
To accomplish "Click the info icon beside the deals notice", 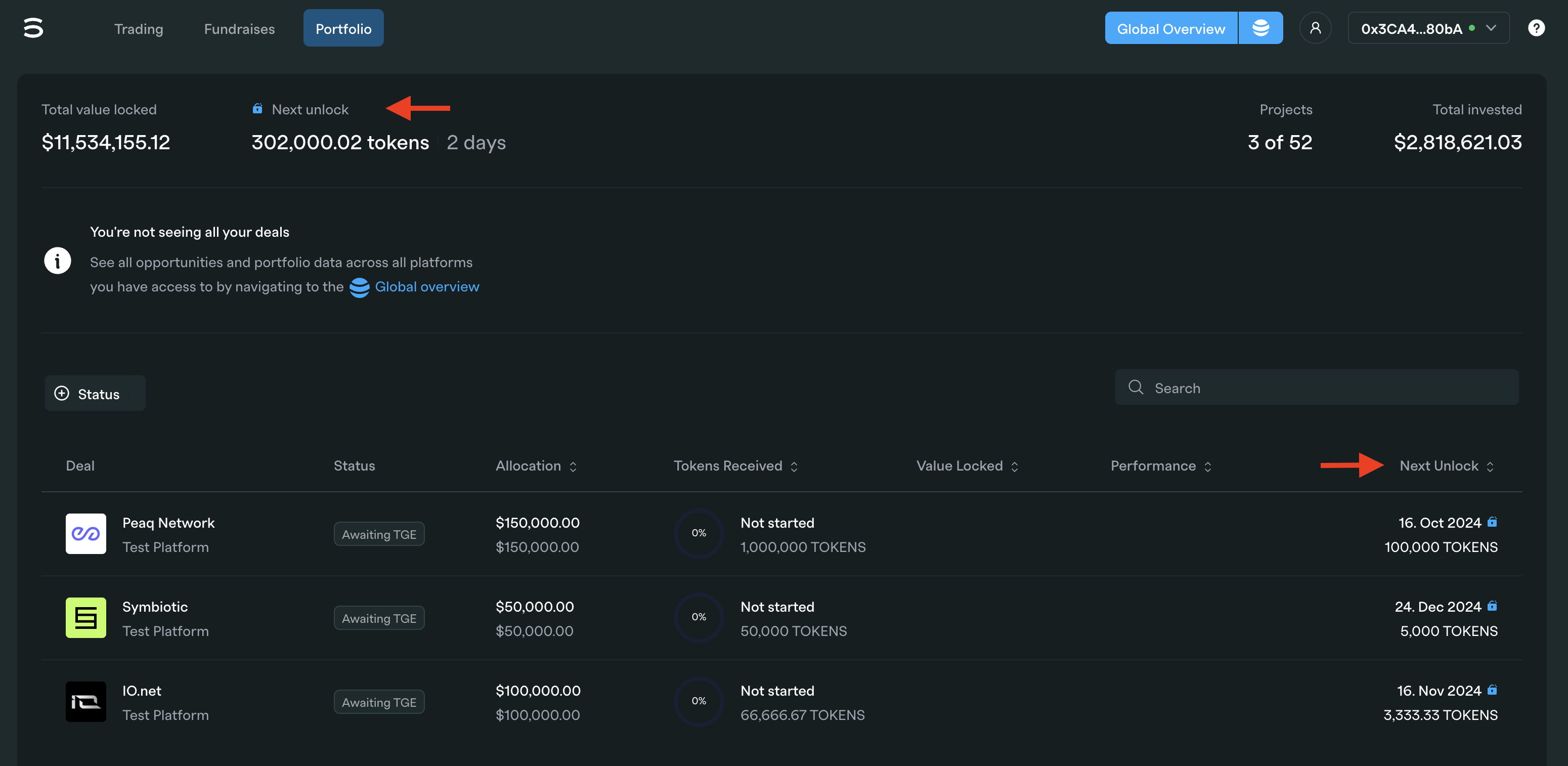I will coord(57,260).
